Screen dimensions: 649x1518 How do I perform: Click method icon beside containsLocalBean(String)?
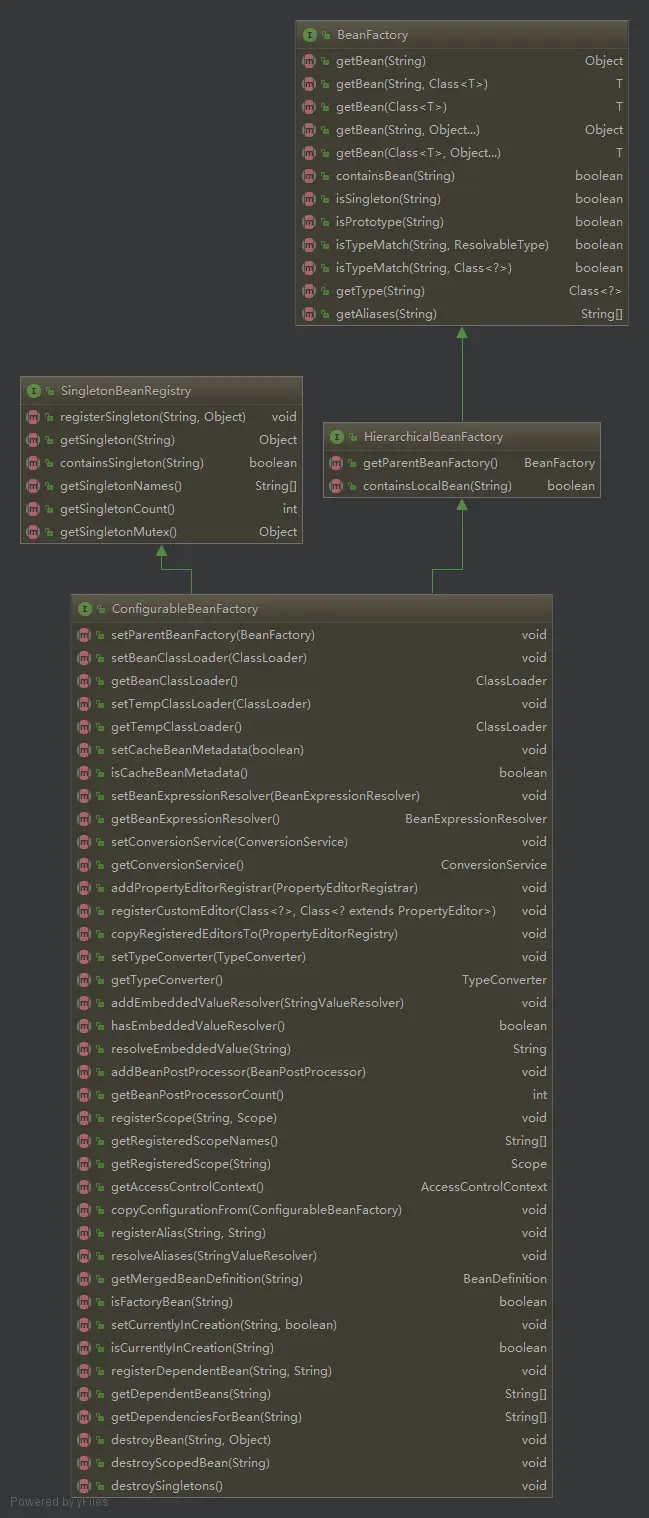pos(336,486)
